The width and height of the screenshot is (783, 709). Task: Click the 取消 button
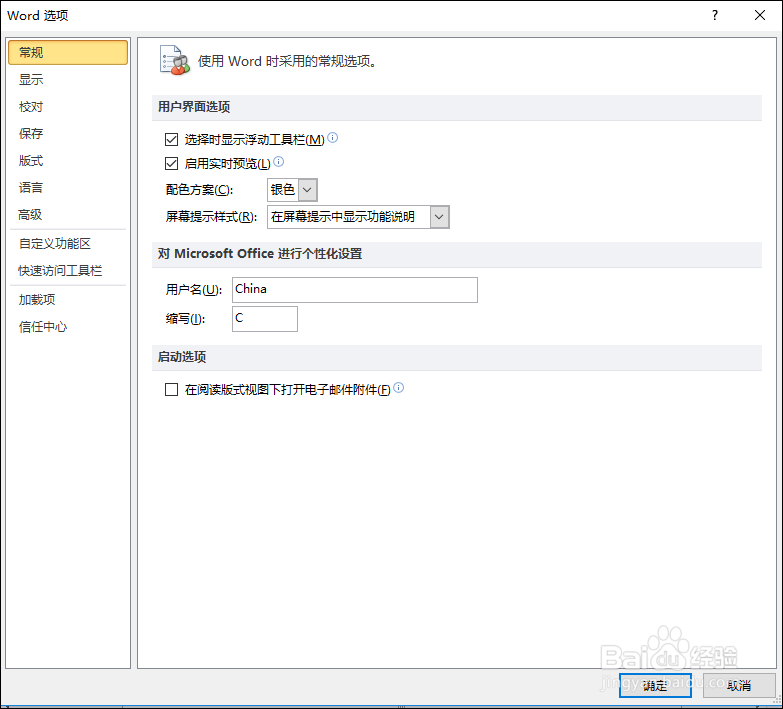pos(739,685)
